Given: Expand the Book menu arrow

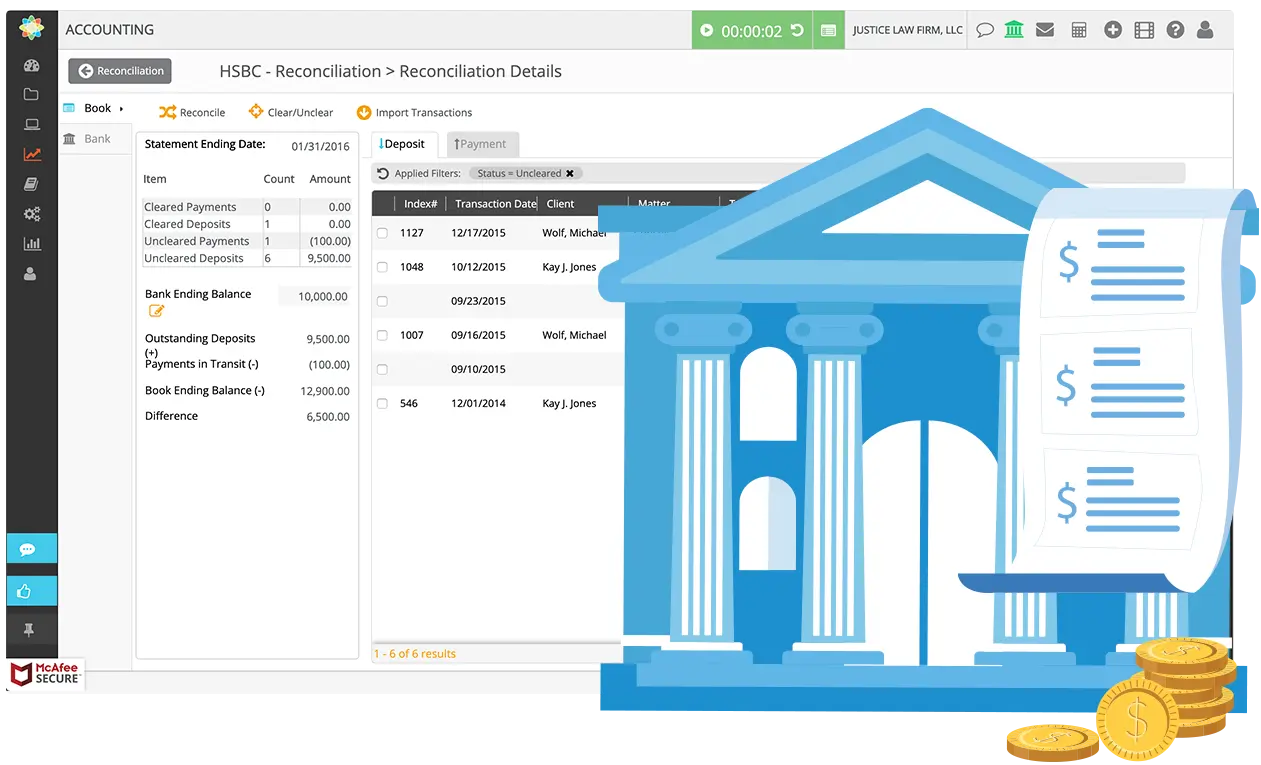Looking at the screenshot, I should (x=121, y=109).
